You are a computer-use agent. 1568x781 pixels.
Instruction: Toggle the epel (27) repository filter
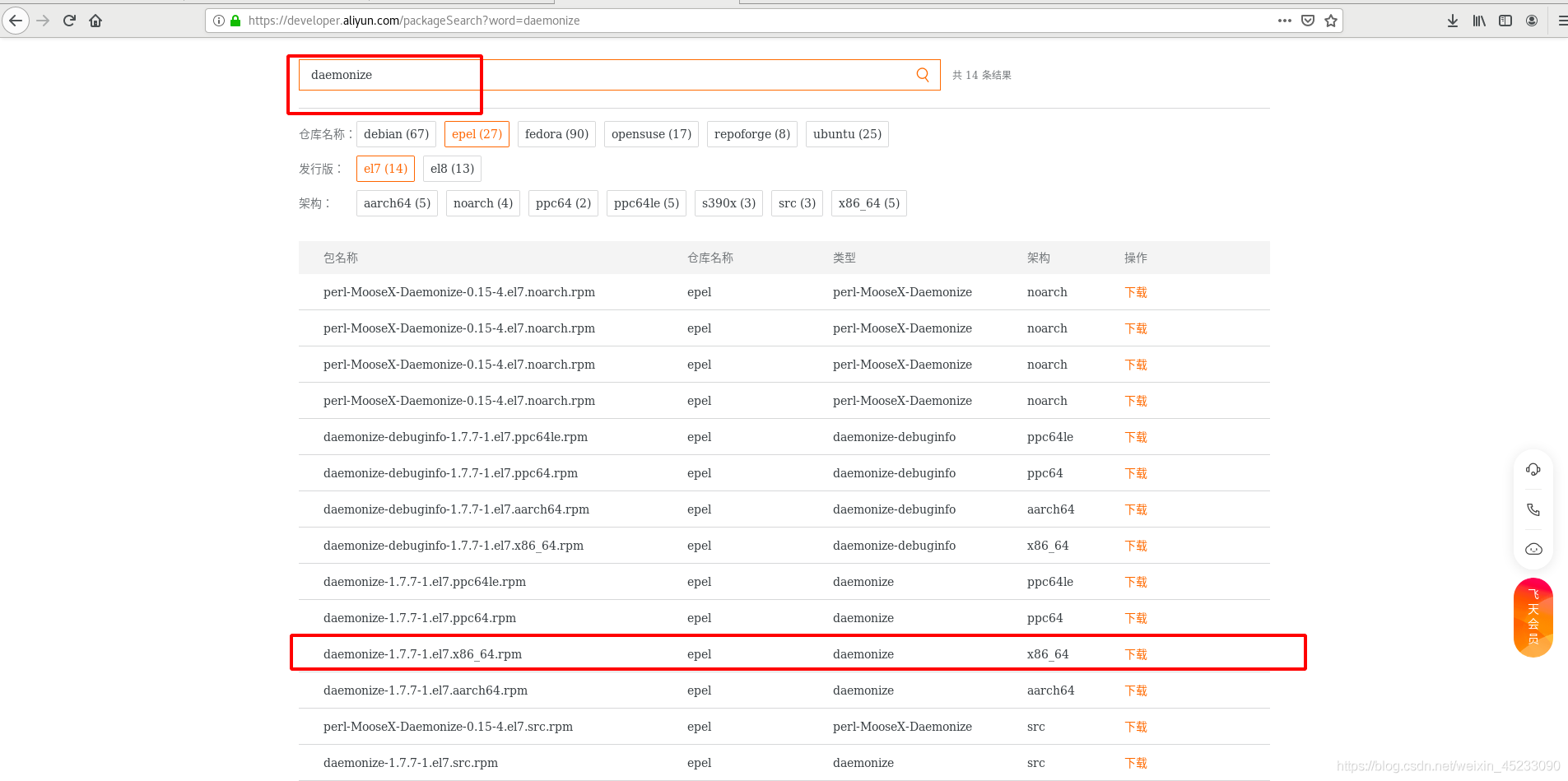(x=477, y=134)
